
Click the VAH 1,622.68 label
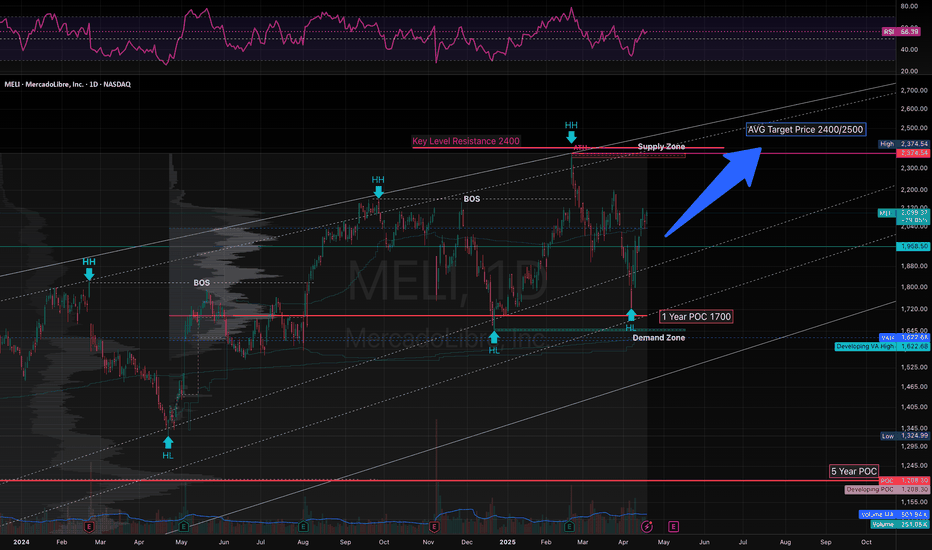(x=904, y=338)
